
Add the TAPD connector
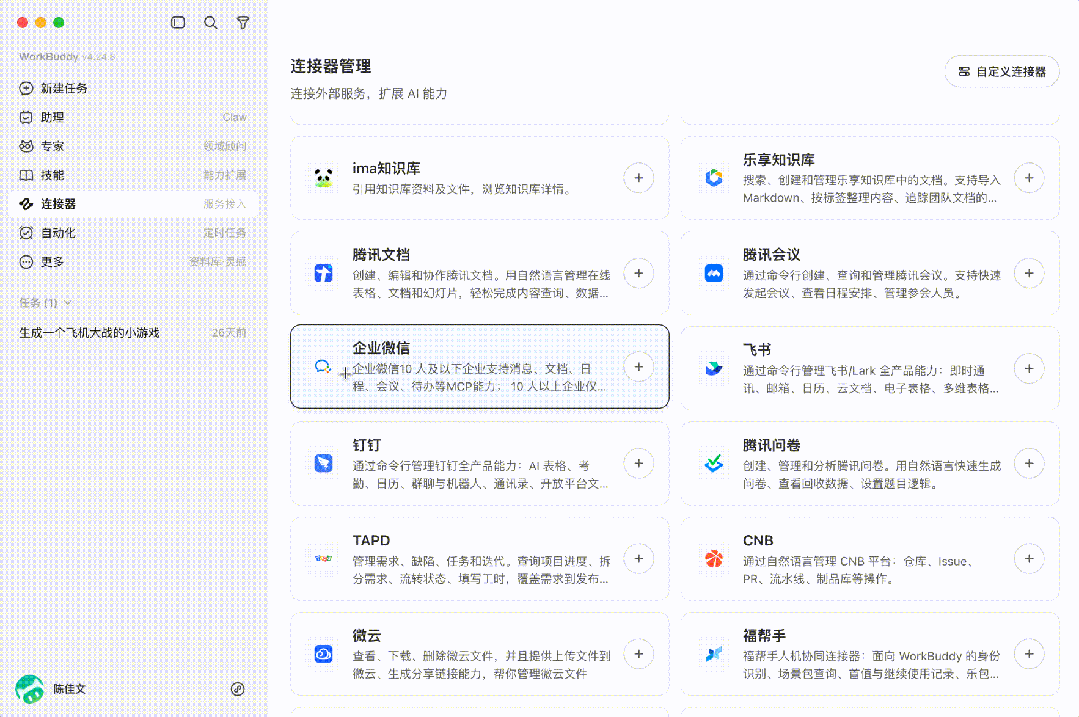pyautogui.click(x=639, y=559)
